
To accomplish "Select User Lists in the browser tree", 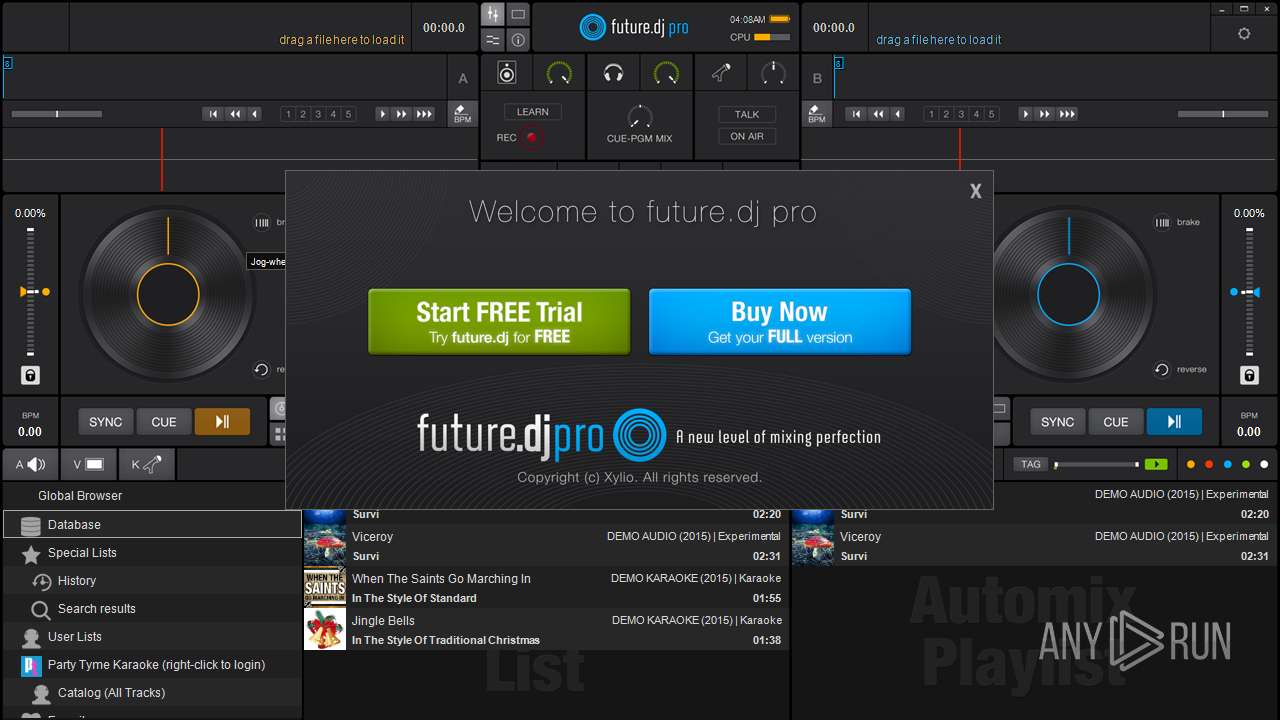I will (152, 636).
